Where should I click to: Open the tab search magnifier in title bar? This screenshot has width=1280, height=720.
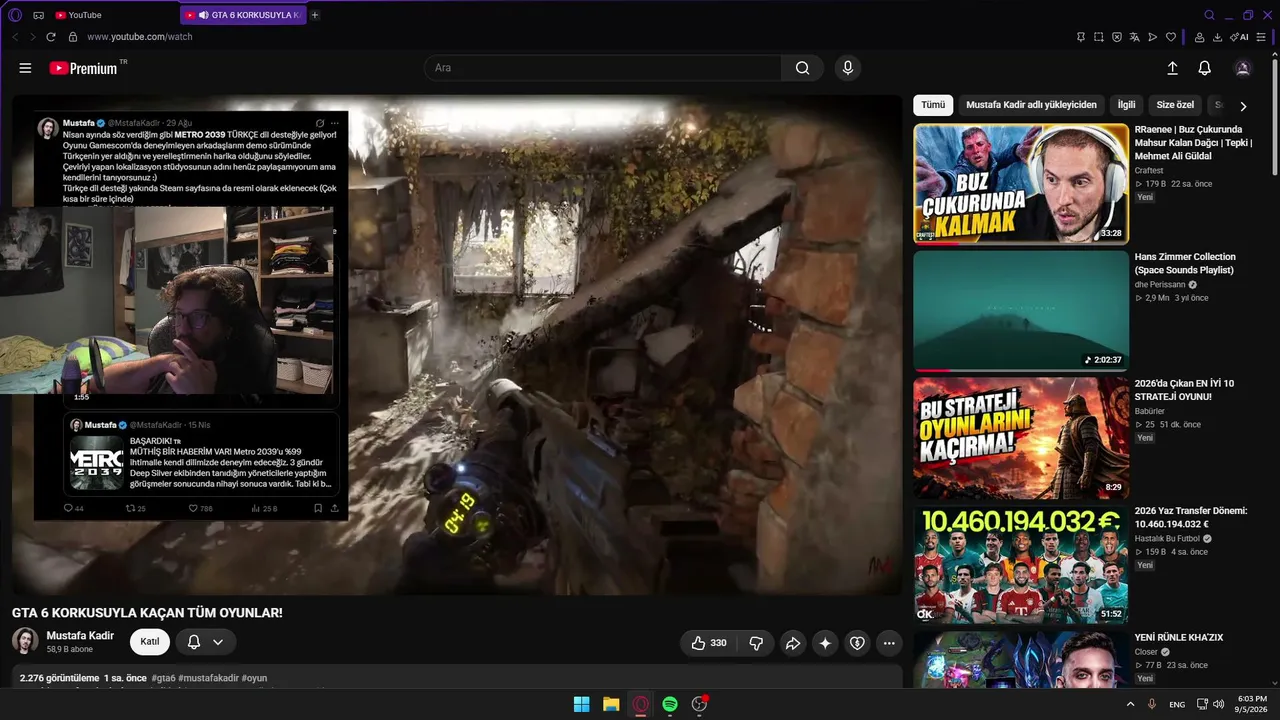pos(1209,15)
